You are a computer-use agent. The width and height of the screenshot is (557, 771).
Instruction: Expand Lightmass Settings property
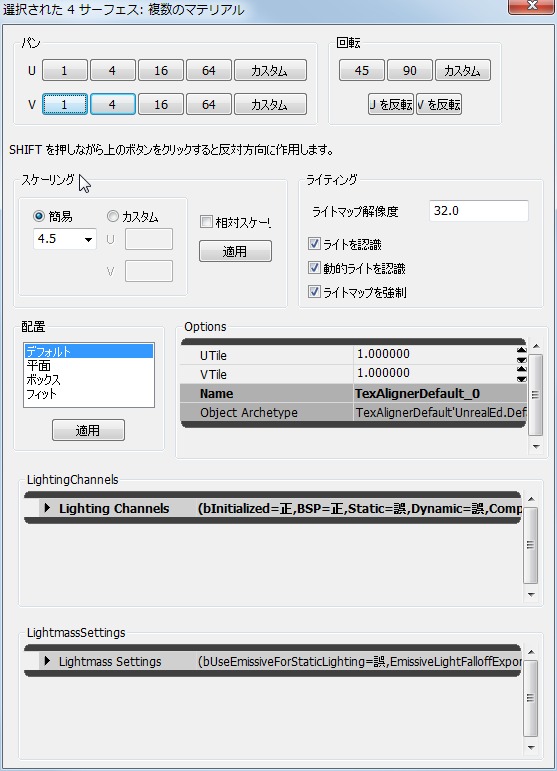pos(47,661)
